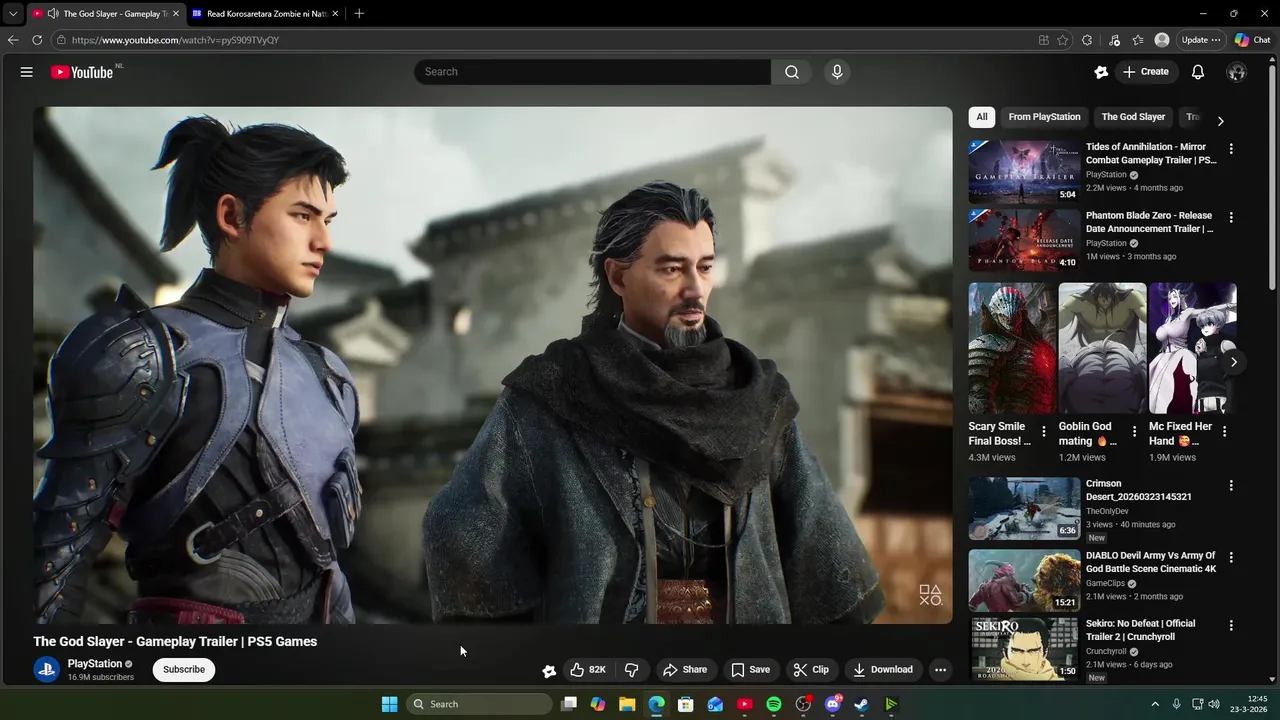The image size is (1280, 720).
Task: Show hidden system tray icons chevron
Action: [x=1155, y=704]
